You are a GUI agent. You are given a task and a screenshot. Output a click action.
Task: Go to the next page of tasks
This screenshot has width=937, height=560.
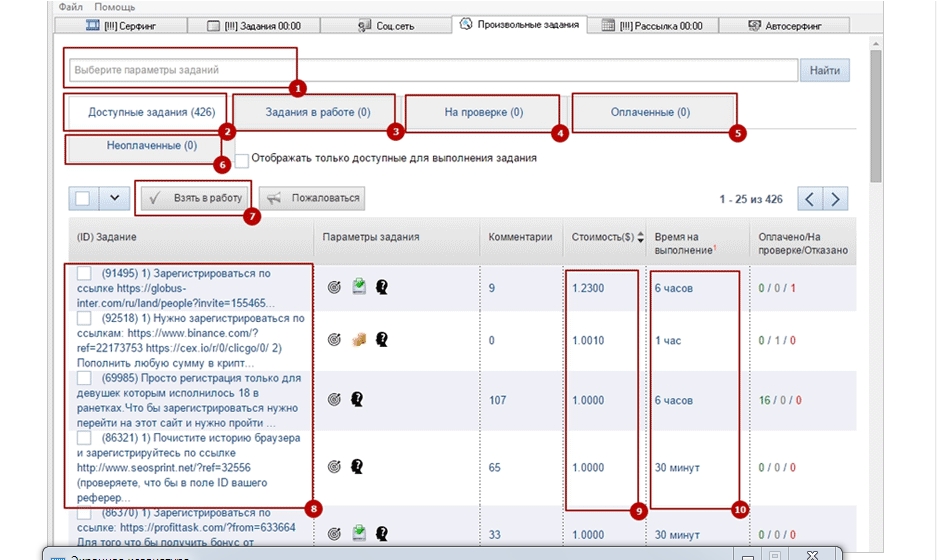pos(835,199)
